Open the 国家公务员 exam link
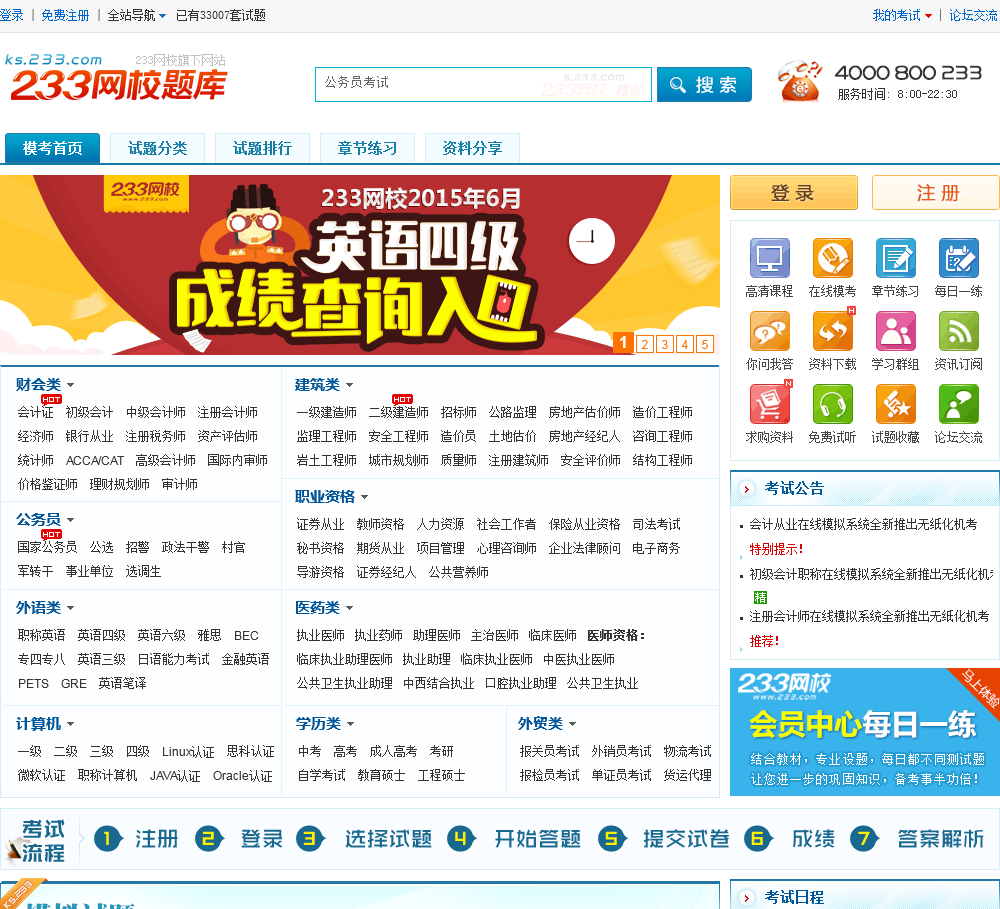 [47, 547]
